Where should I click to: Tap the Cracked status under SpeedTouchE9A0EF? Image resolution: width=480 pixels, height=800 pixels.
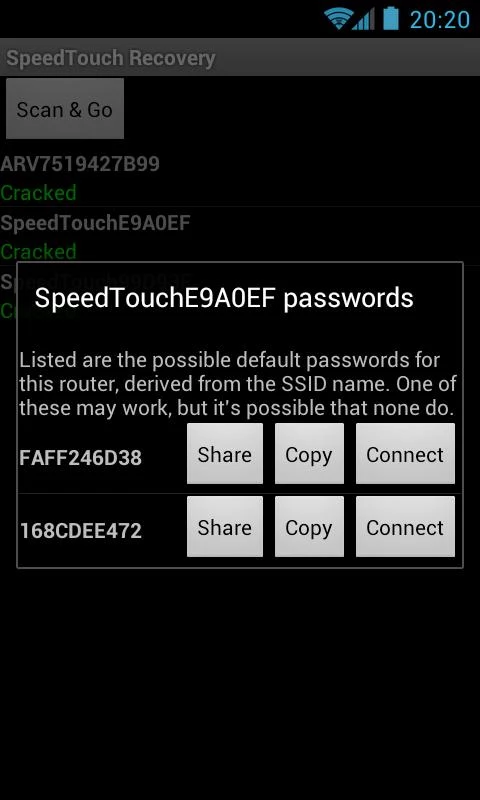click(38, 251)
